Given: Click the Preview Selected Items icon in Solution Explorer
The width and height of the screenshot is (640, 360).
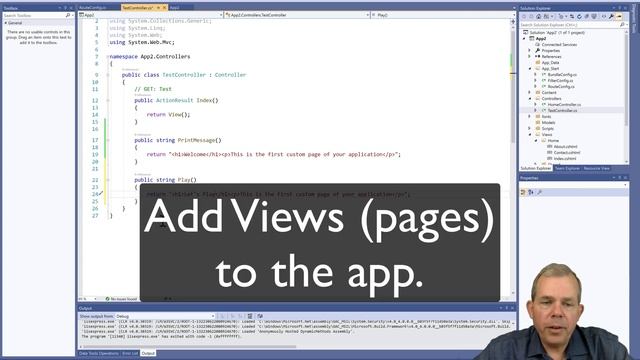Looking at the screenshot, I should pos(619,16).
